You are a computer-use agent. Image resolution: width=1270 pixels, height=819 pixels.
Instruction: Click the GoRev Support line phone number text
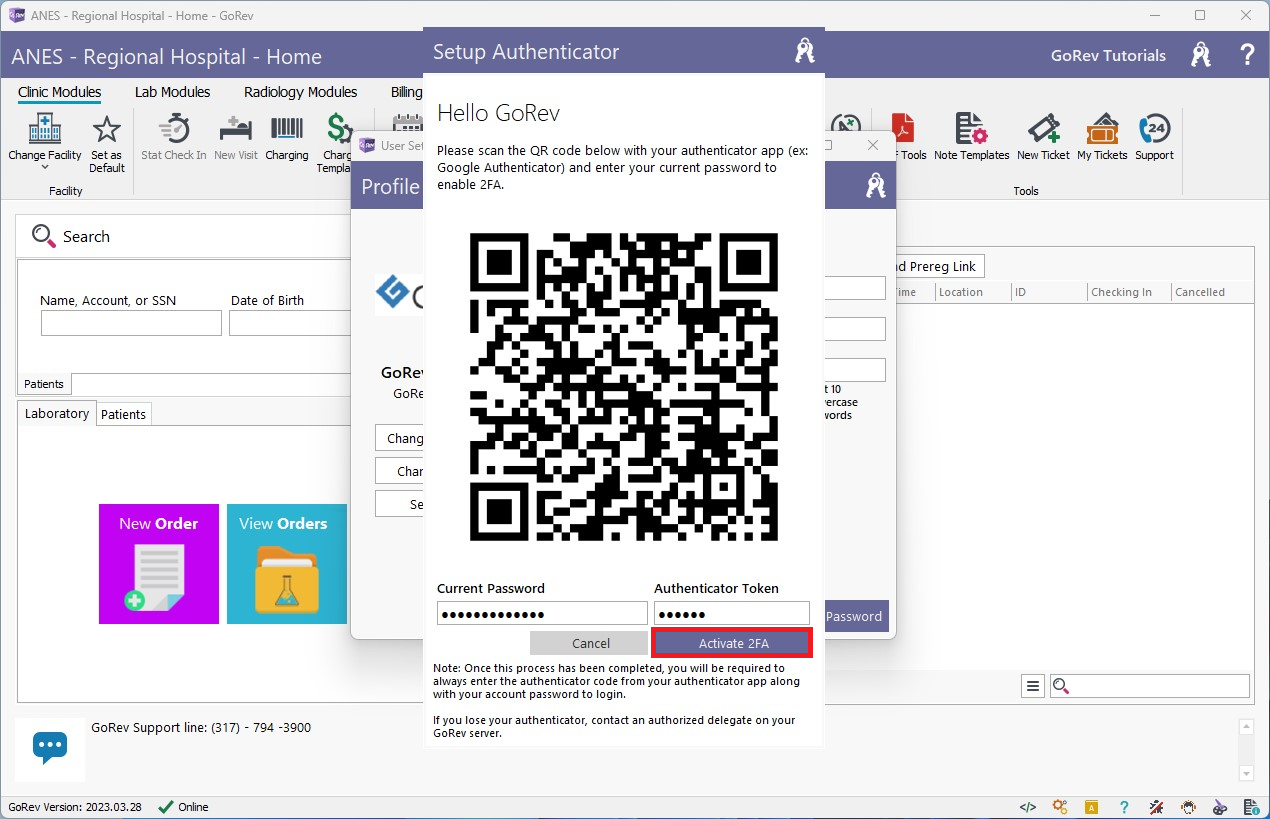(x=201, y=728)
